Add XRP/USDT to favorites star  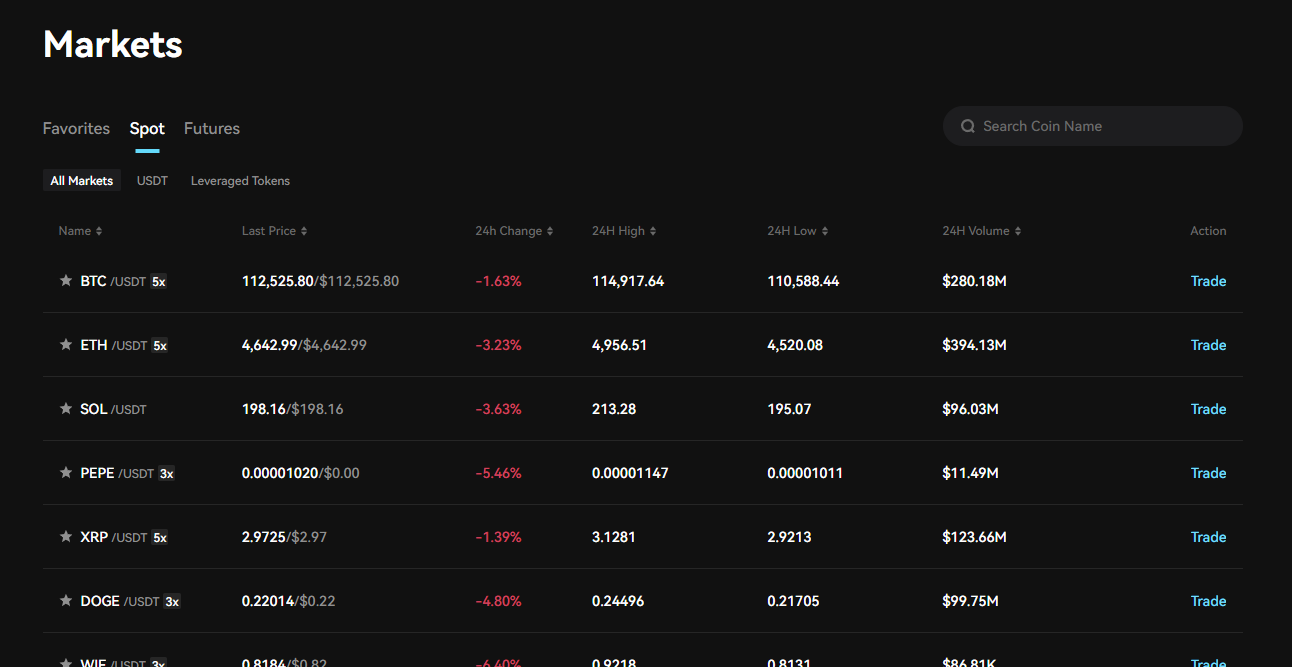tap(66, 537)
